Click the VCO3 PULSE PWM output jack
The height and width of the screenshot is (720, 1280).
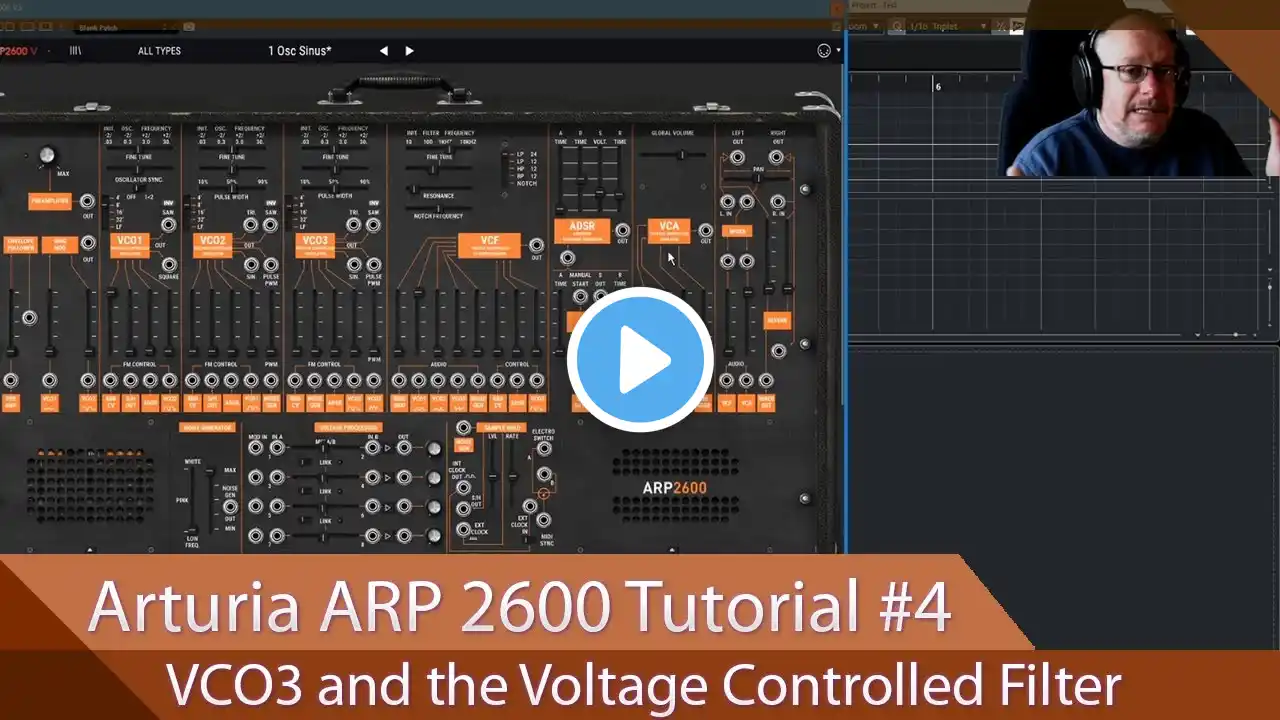(x=373, y=264)
